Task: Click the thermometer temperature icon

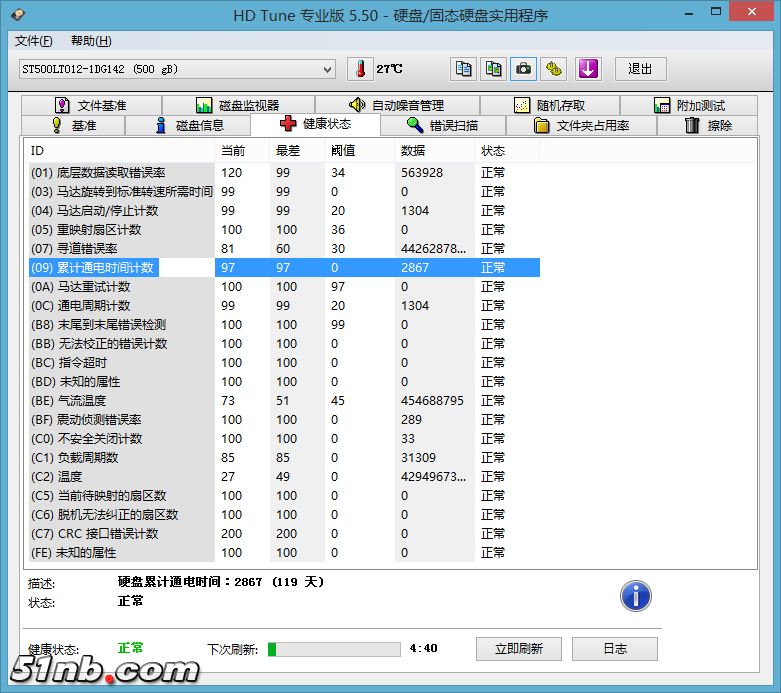Action: point(360,69)
